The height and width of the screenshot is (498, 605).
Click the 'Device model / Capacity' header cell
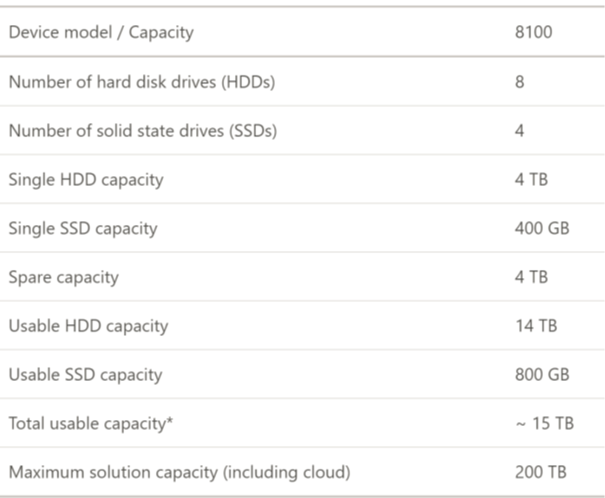click(x=101, y=32)
